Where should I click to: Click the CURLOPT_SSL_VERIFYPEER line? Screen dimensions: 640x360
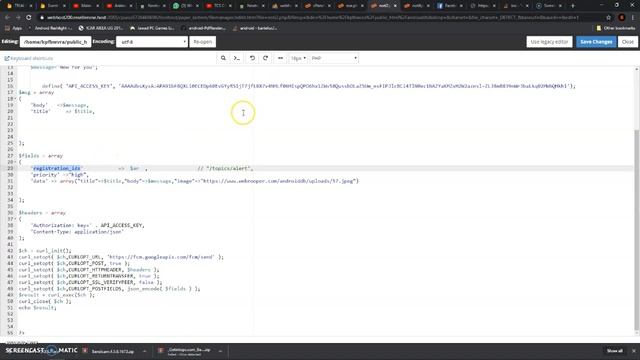(90, 282)
